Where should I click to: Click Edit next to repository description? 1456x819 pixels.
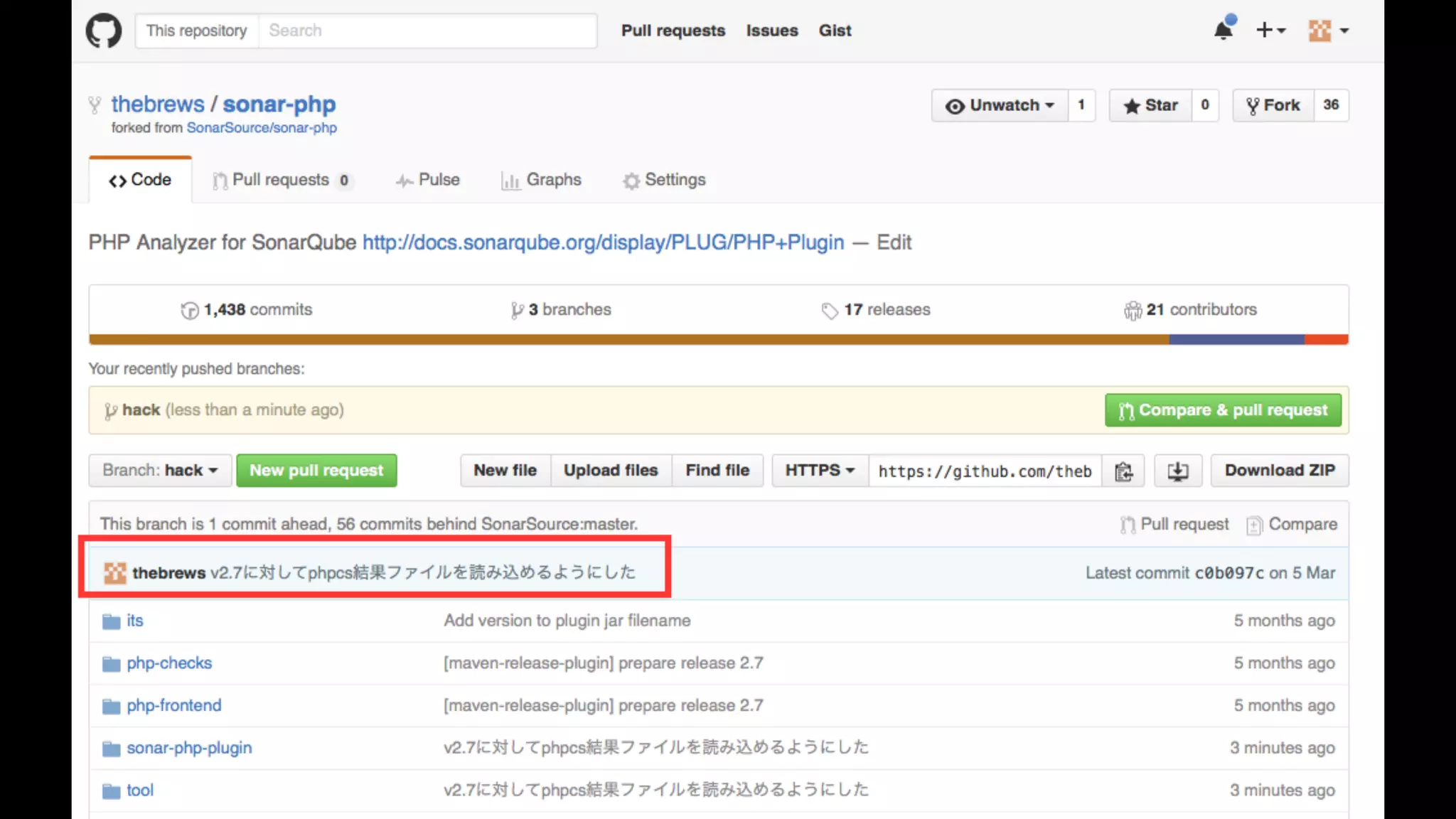(x=894, y=242)
